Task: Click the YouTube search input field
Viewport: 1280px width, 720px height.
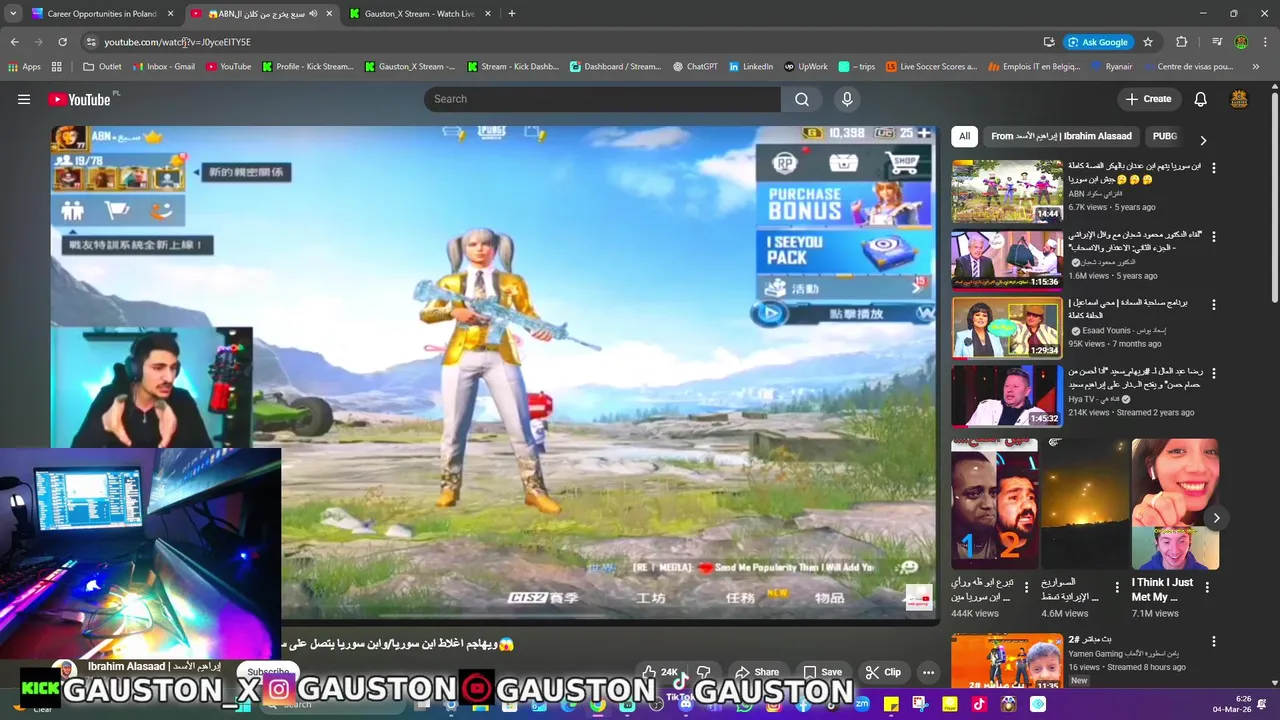Action: pos(602,99)
